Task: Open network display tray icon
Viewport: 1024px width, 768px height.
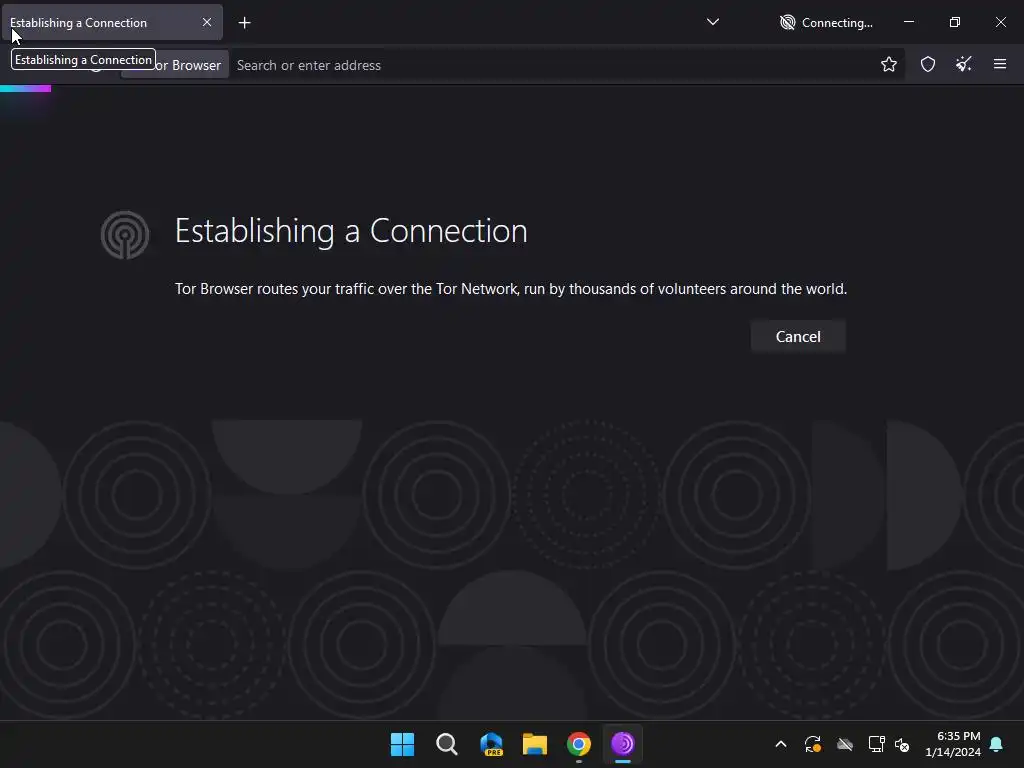Action: [876, 744]
